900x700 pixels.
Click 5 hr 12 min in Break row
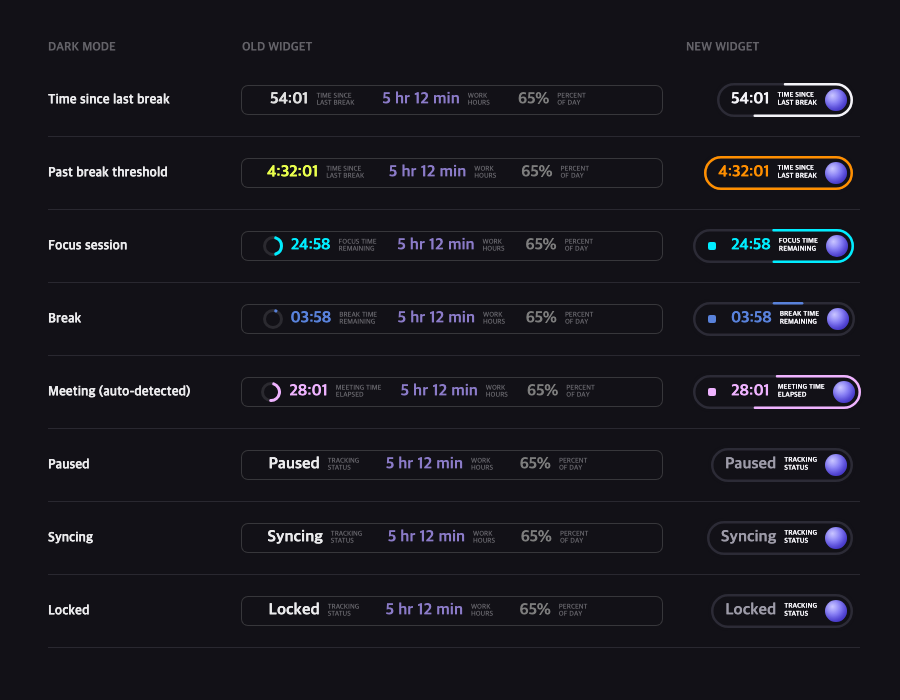coord(436,317)
